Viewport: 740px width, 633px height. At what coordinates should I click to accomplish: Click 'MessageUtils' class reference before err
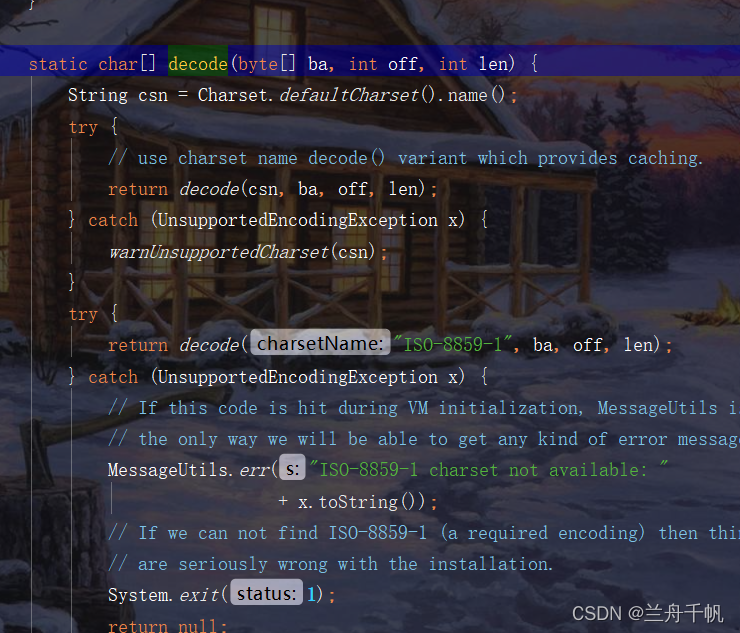(x=168, y=470)
